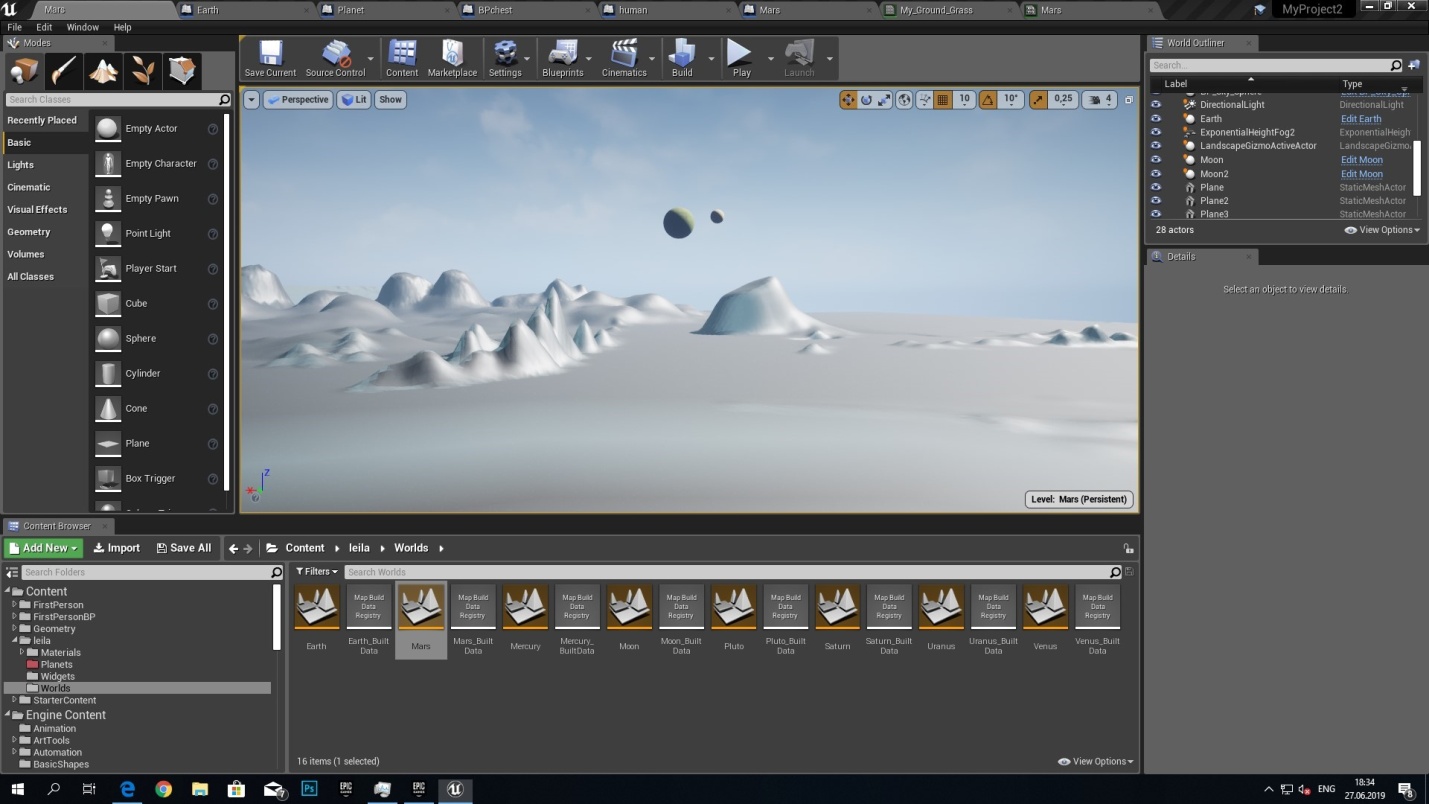
Task: Select the scale gizmo tool in viewport
Action: click(x=884, y=100)
